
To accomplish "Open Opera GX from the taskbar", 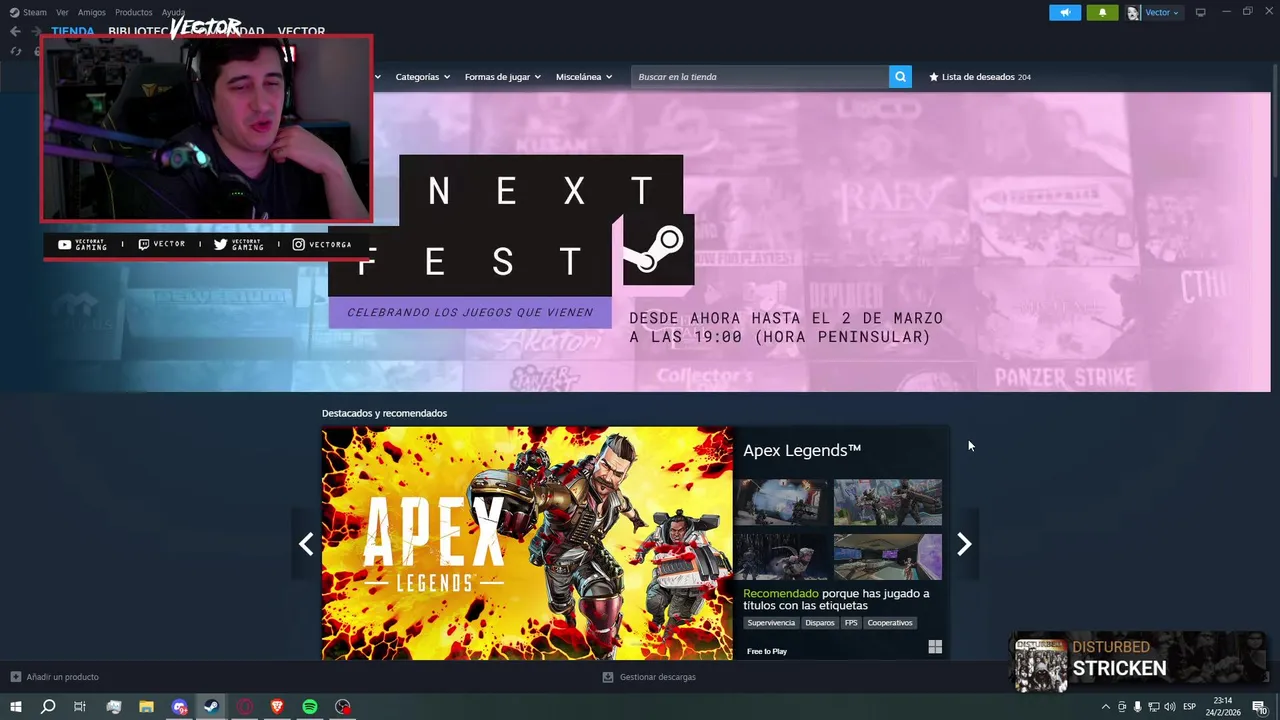I will [244, 706].
